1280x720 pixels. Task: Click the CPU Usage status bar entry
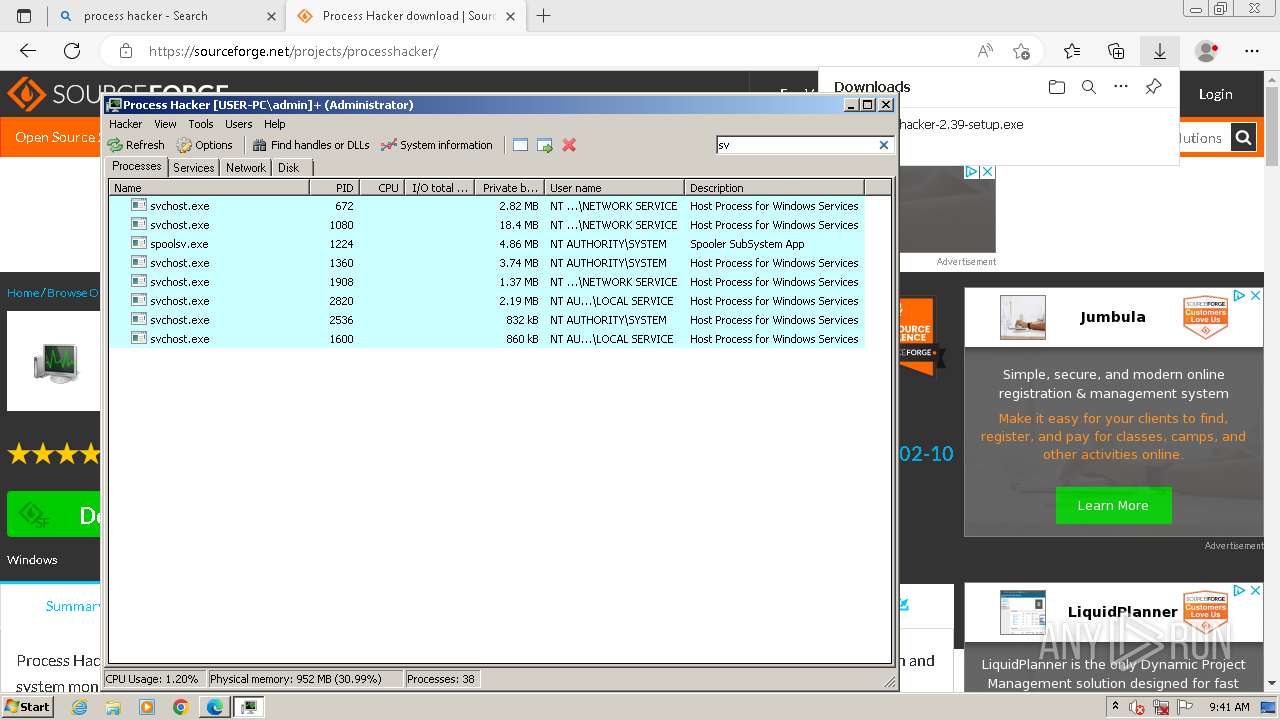point(153,679)
